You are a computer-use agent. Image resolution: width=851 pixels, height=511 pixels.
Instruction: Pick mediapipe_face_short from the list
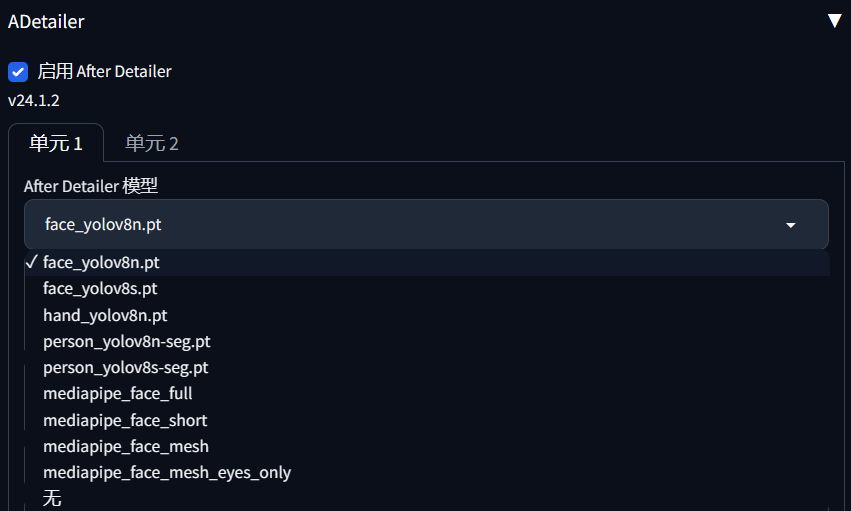point(125,420)
